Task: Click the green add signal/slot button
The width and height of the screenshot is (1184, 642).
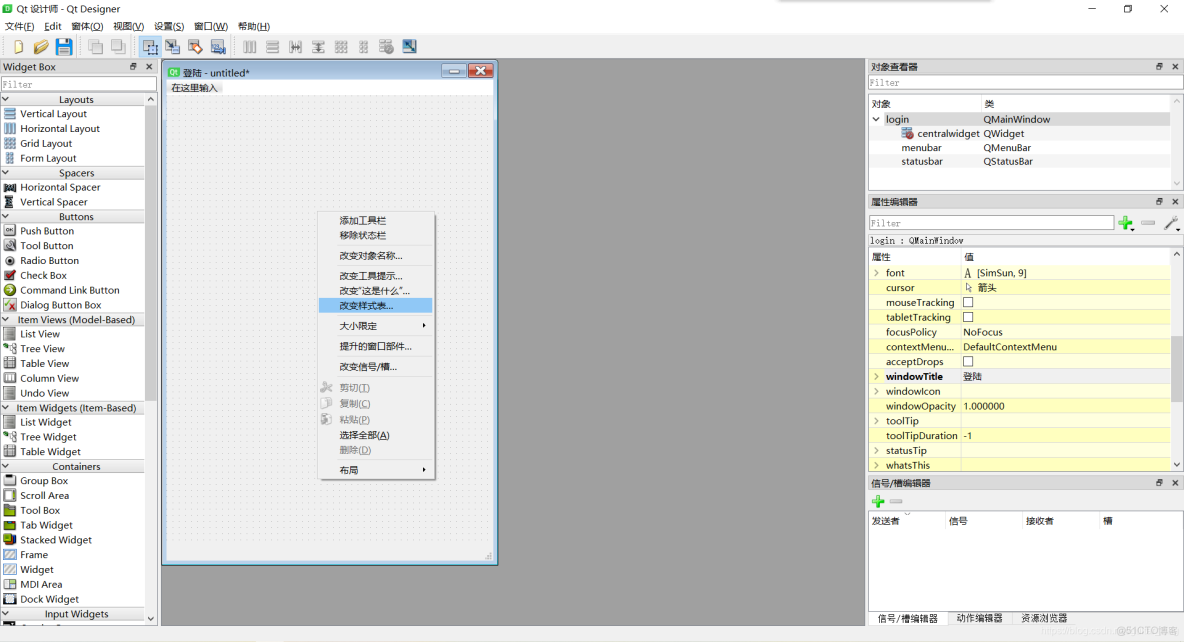Action: tap(879, 501)
